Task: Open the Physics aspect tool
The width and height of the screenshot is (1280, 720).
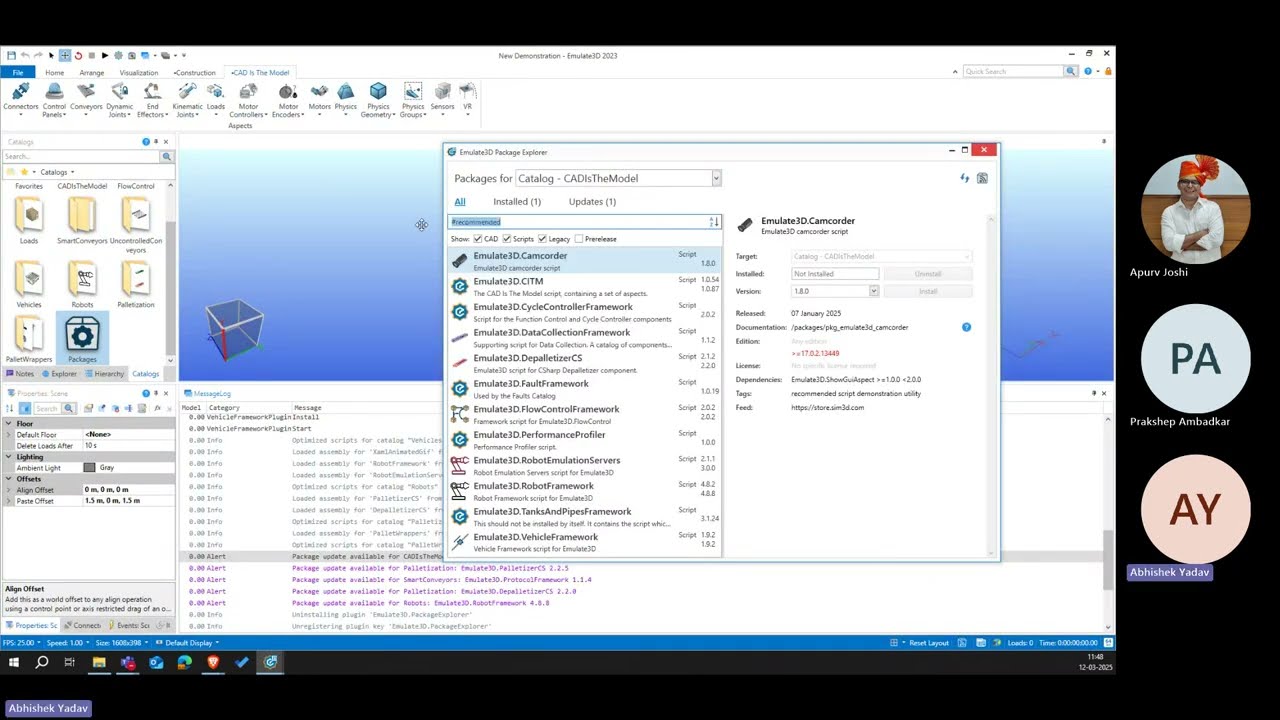Action: coord(346,98)
